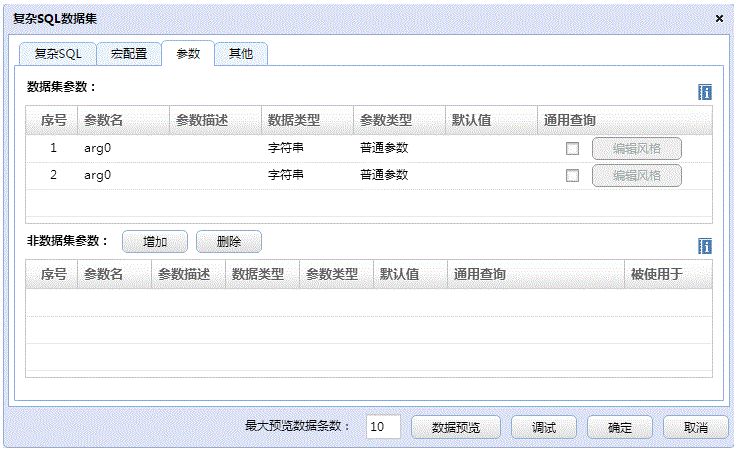738x452 pixels.
Task: Click 编辑风格 button in row 1
Action: click(637, 149)
